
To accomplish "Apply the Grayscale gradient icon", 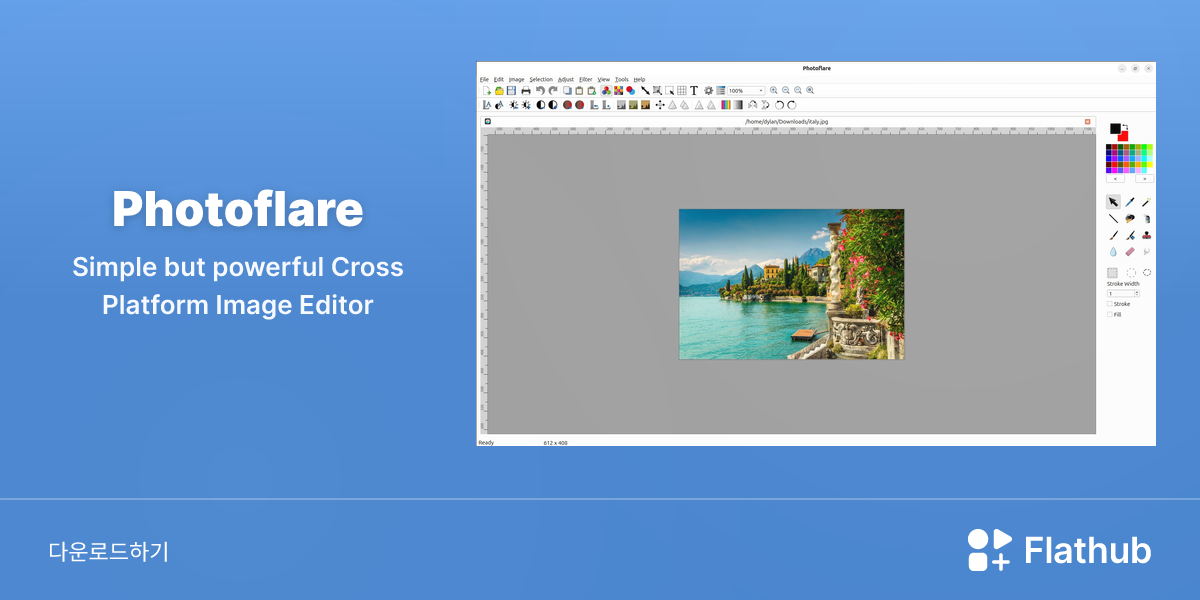I will click(738, 104).
